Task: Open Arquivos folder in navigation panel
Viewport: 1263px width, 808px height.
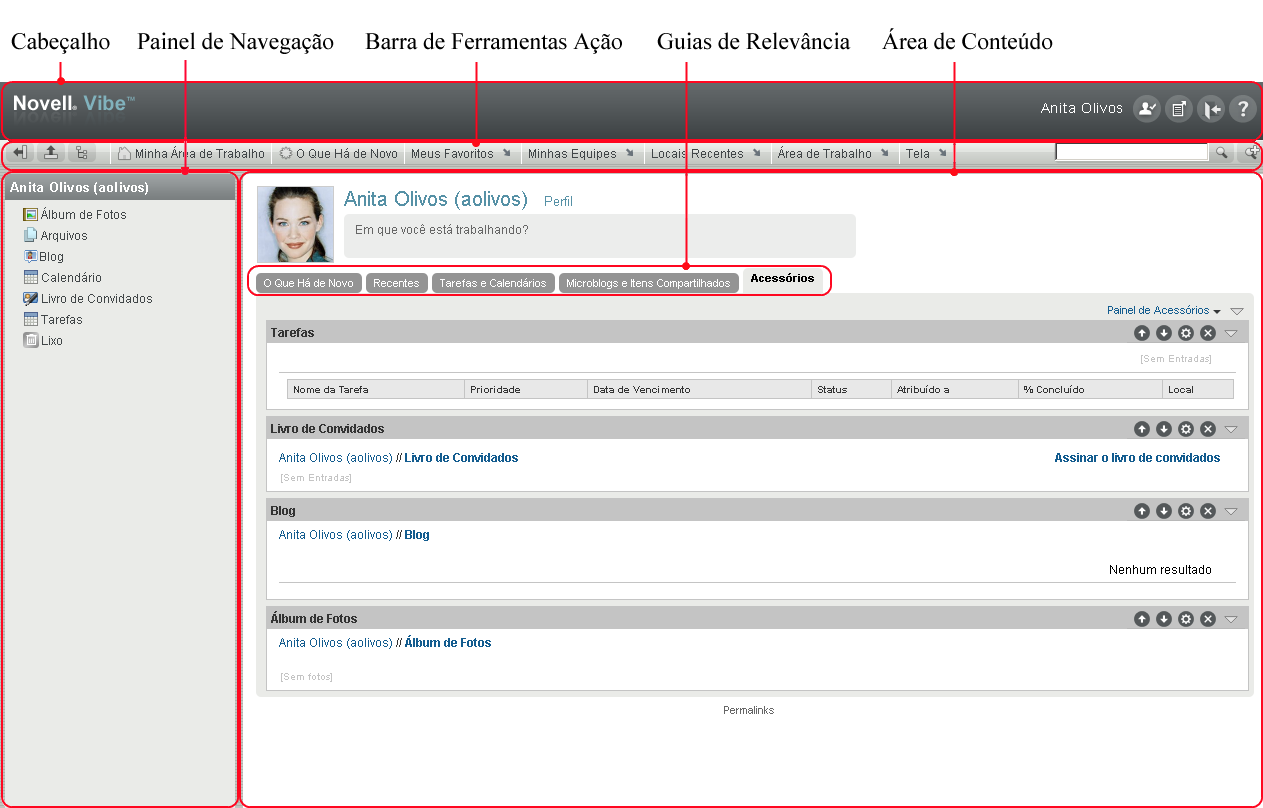Action: point(55,236)
